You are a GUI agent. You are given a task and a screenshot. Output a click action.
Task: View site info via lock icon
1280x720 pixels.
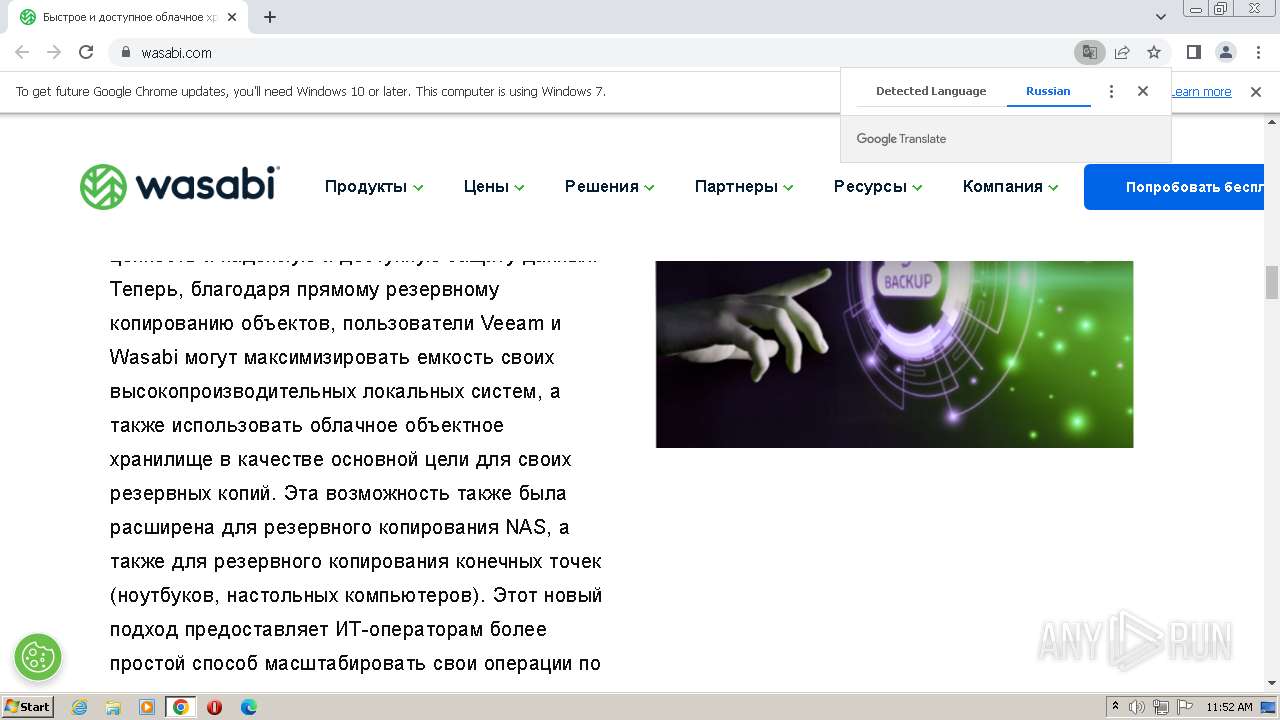click(126, 52)
